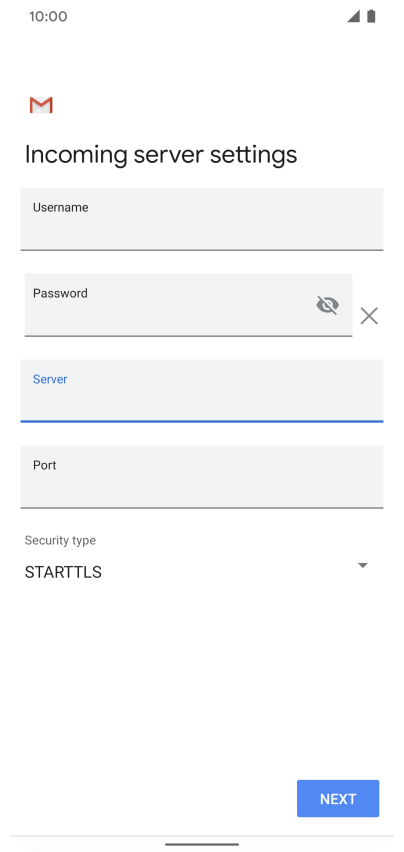Tap the 10:00 clock in status bar
404x852 pixels.
[x=48, y=16]
